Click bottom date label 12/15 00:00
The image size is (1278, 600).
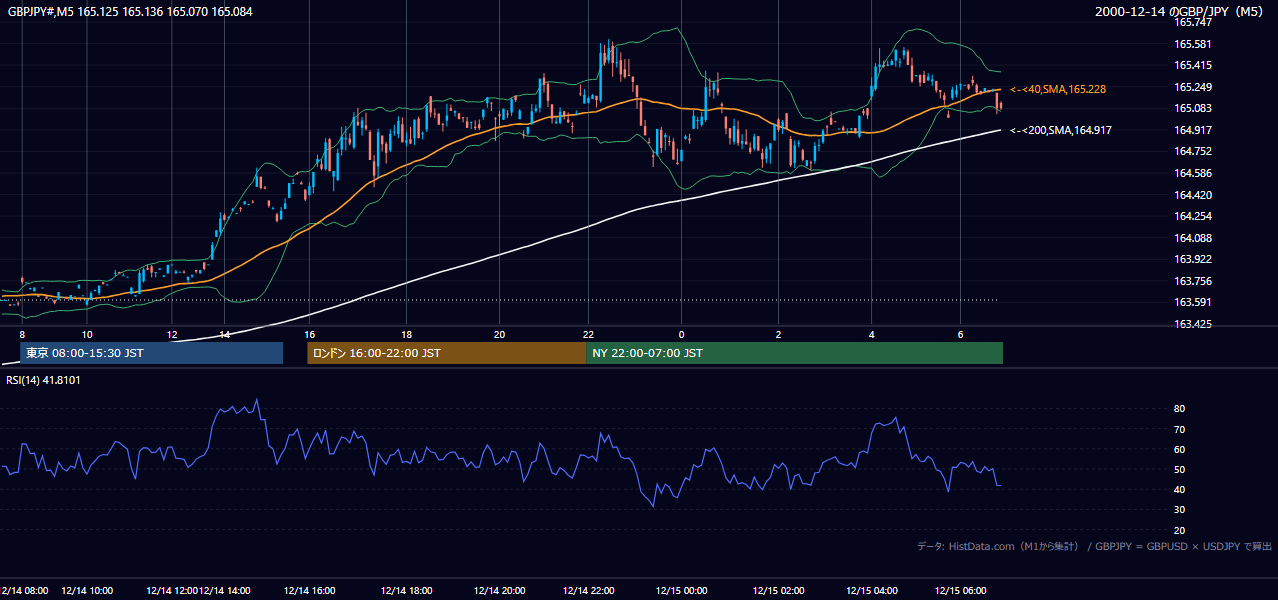[681, 590]
